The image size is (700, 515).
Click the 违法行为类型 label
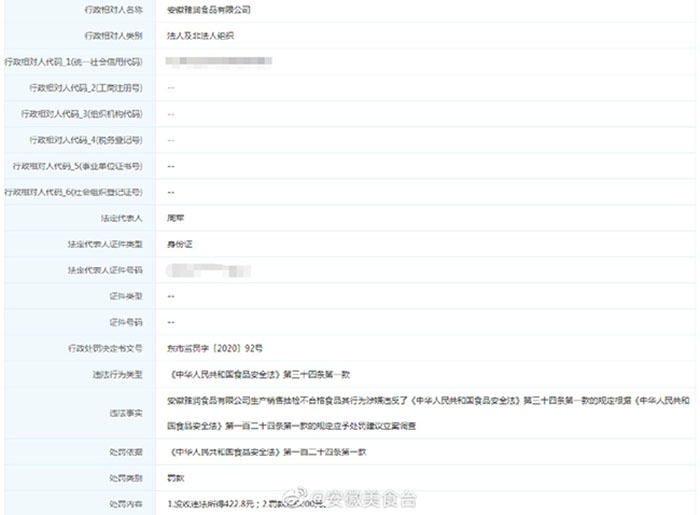[117, 374]
